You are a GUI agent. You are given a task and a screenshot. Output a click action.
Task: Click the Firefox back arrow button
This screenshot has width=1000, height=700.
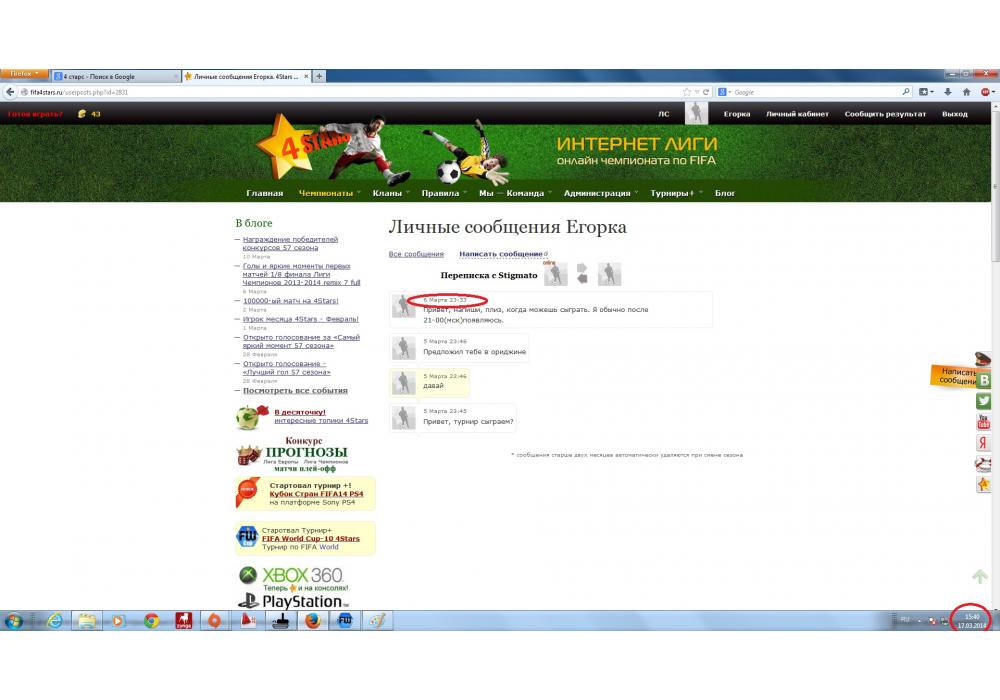10,92
